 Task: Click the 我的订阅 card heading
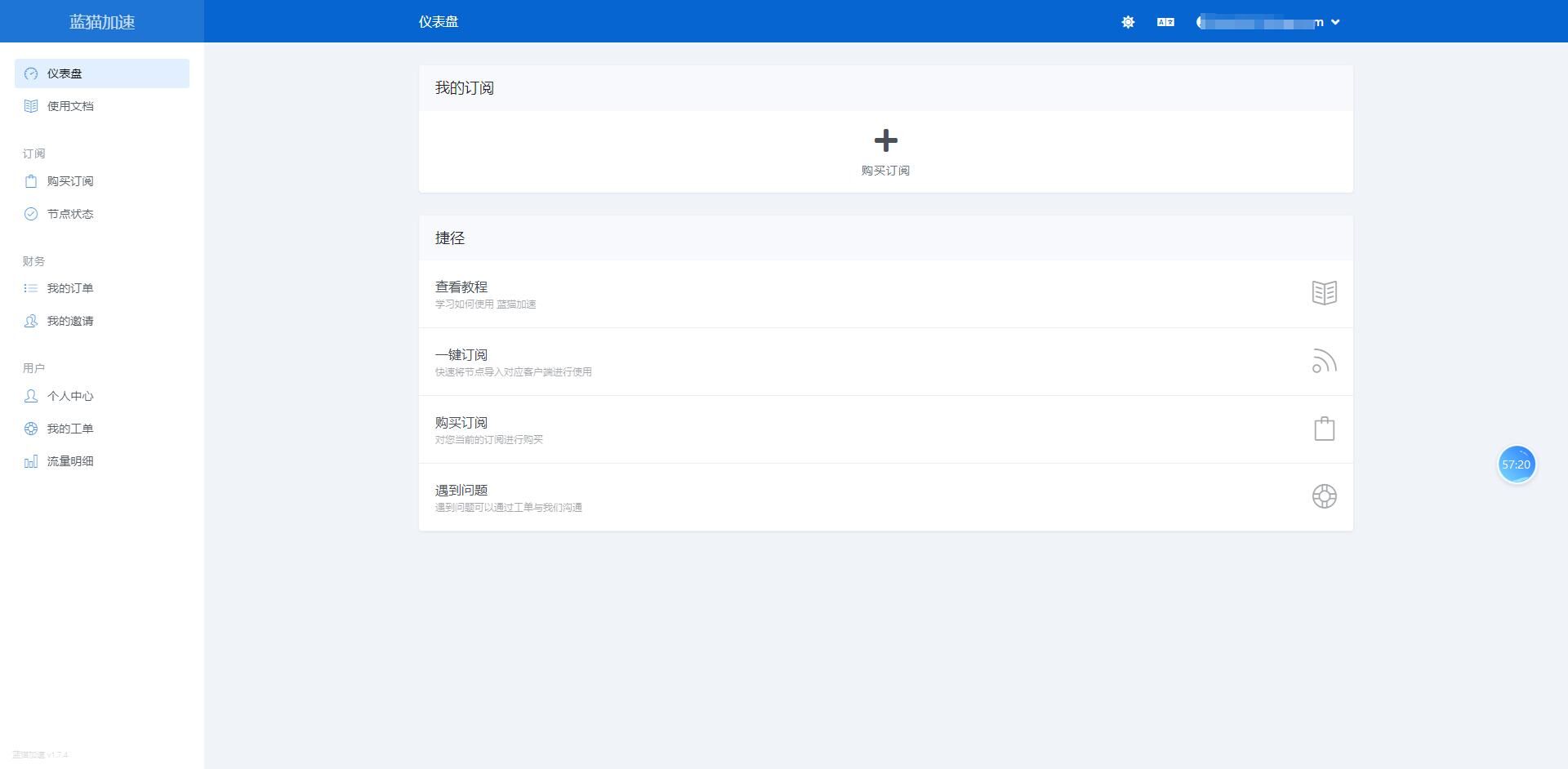click(465, 88)
